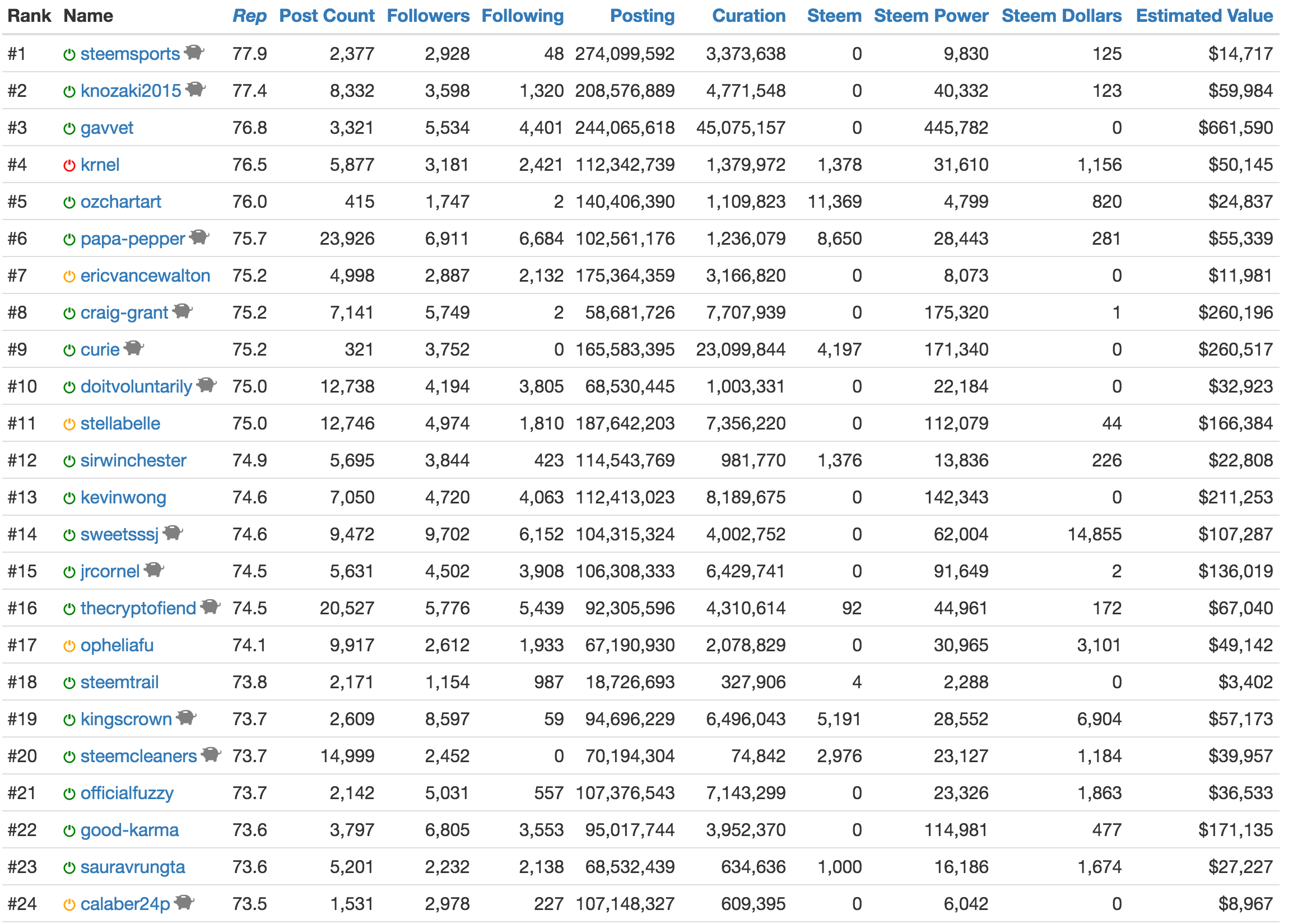
Task: Open the steemcleaners profile link
Action: tap(139, 757)
